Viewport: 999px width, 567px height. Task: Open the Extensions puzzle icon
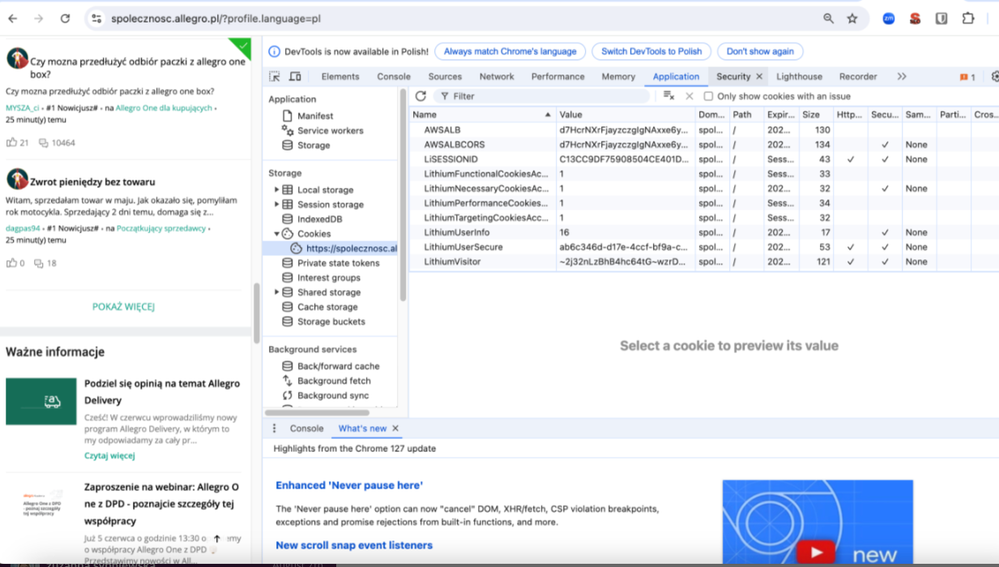click(968, 18)
